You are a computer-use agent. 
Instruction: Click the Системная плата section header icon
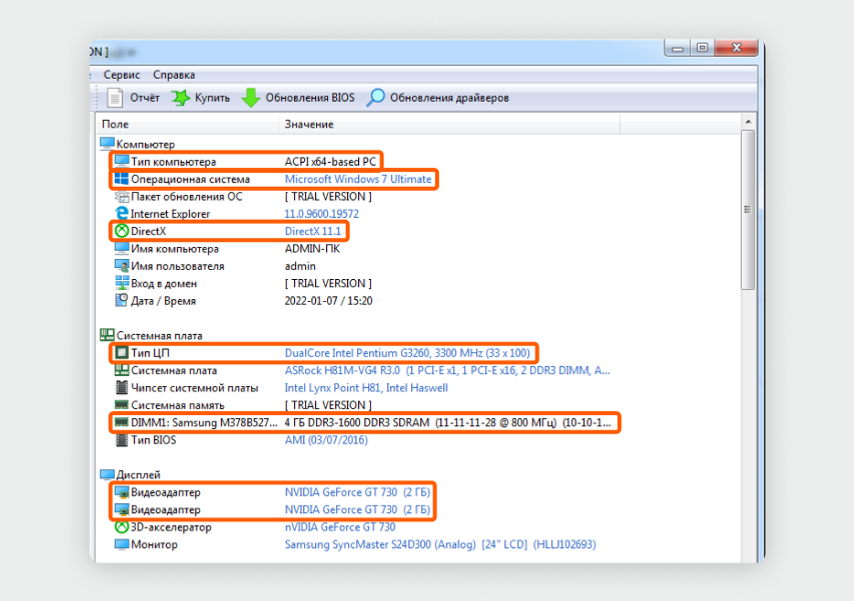pyautogui.click(x=107, y=335)
